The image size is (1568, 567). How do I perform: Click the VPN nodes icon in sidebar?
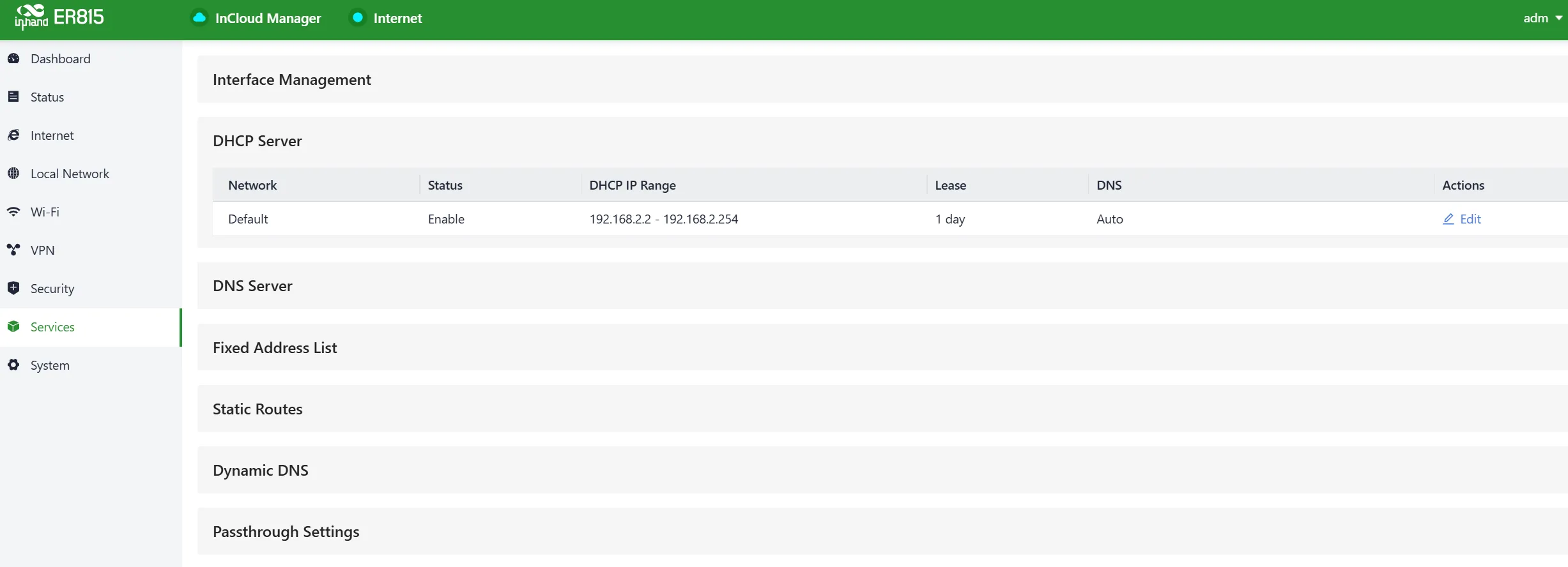pos(13,250)
